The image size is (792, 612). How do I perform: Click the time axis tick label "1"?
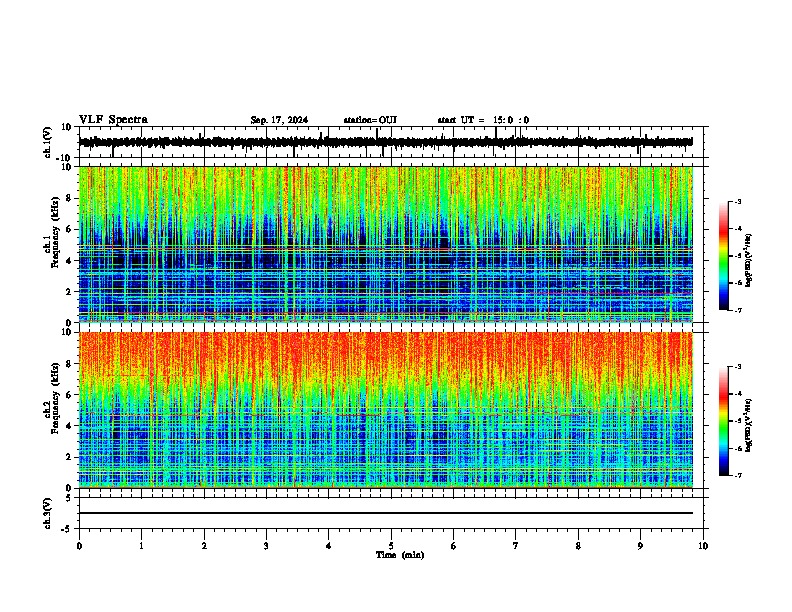(x=141, y=546)
